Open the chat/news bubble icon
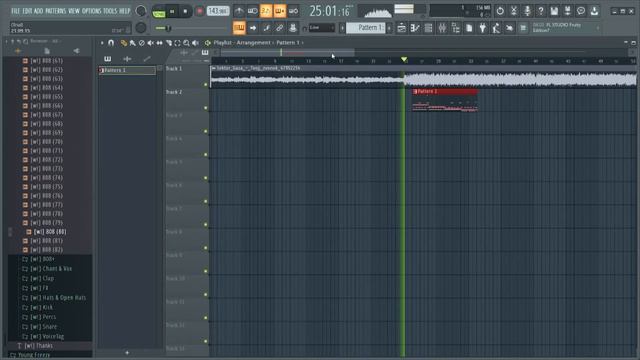The image size is (640, 360). [581, 11]
